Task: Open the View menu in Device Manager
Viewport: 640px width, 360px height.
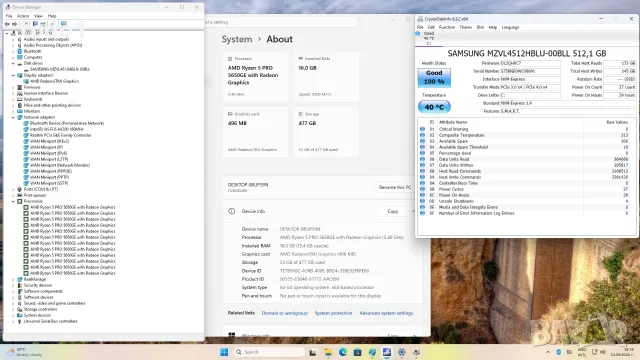Action: tap(38, 16)
